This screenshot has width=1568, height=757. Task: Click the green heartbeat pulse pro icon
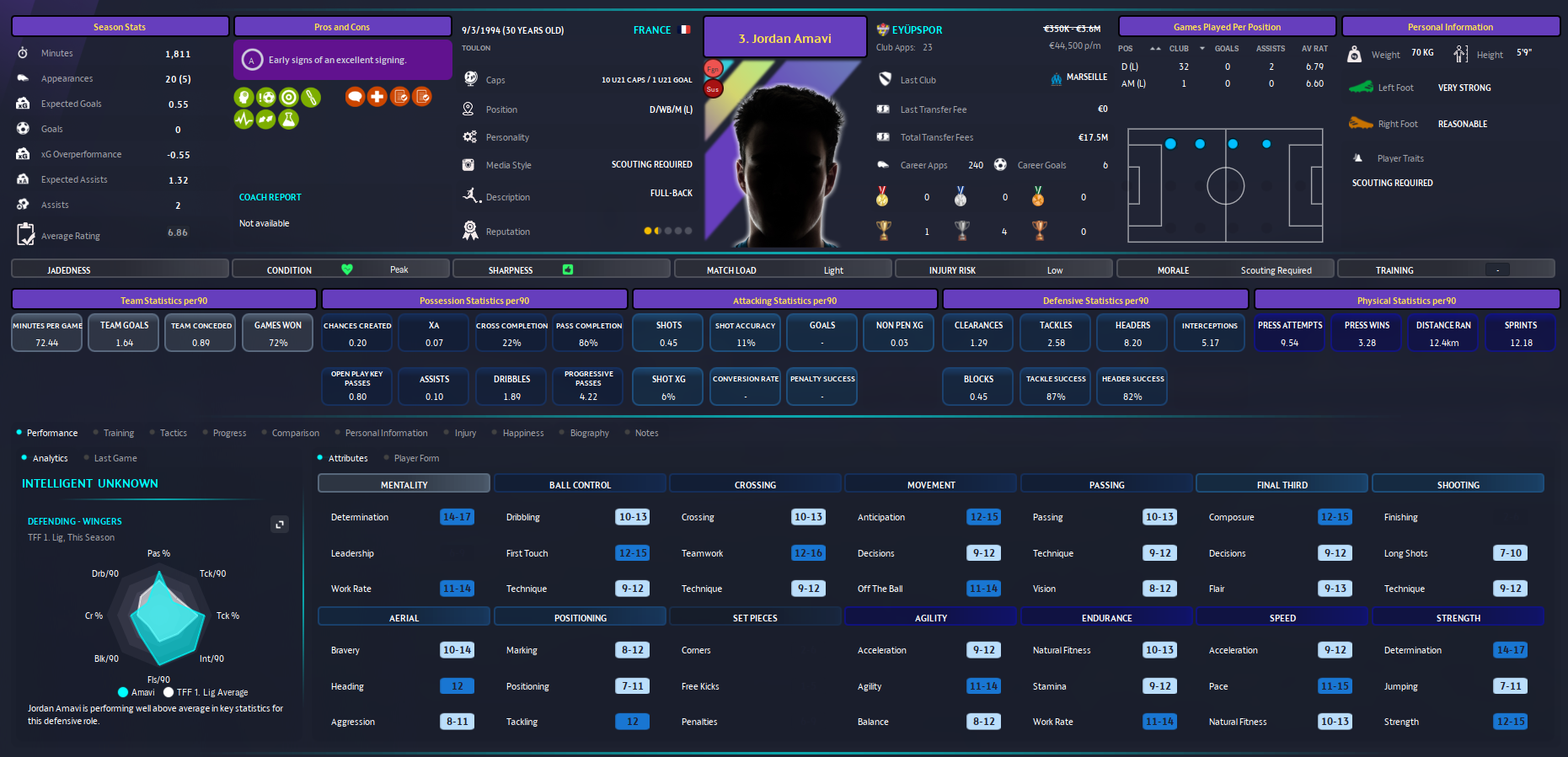tap(243, 120)
